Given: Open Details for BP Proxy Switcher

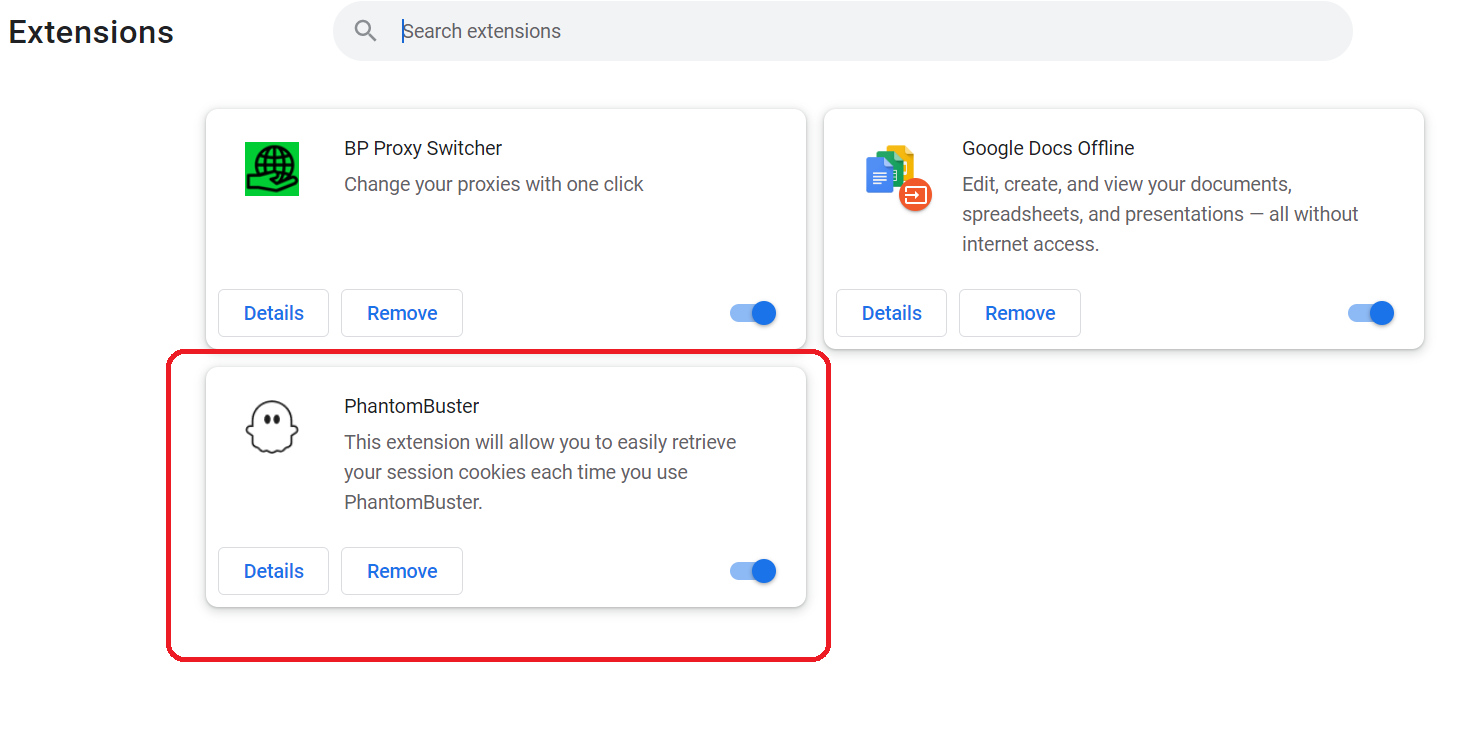Looking at the screenshot, I should [x=274, y=313].
